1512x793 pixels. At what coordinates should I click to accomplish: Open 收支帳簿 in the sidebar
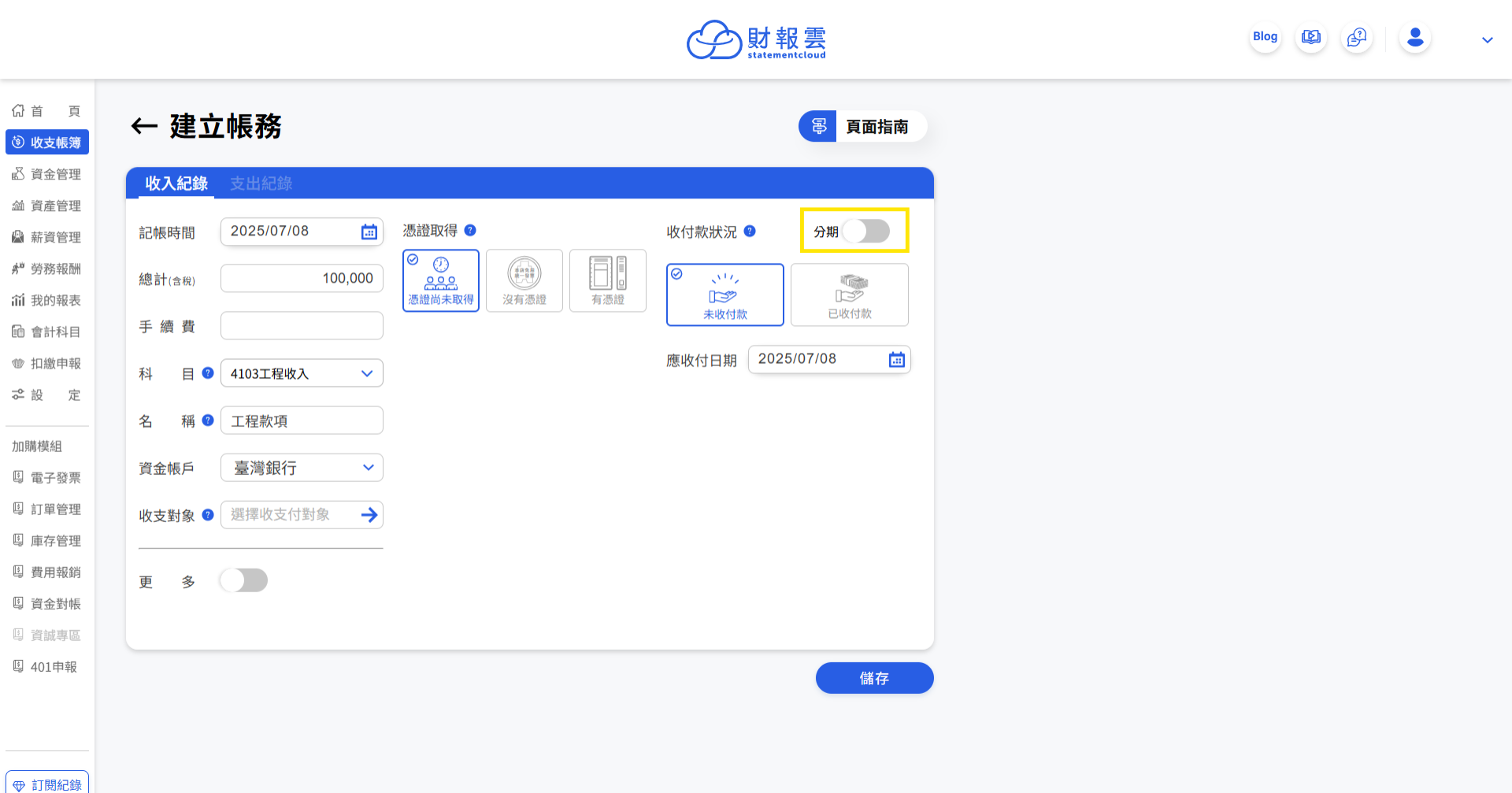[47, 142]
